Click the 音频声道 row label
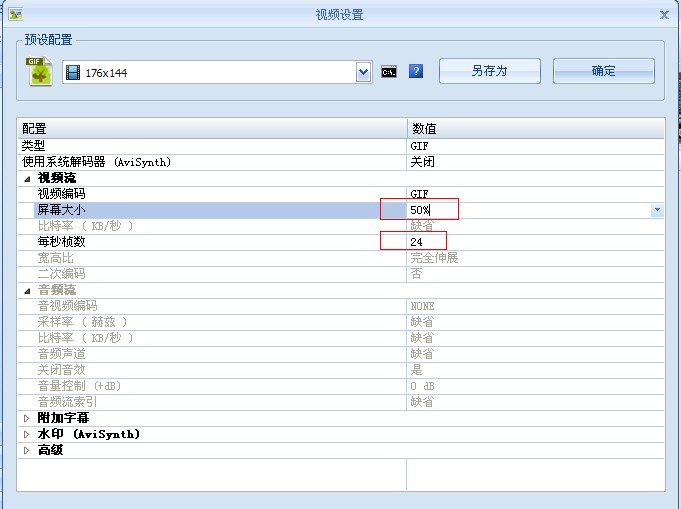Image resolution: width=681 pixels, height=509 pixels. [x=61, y=354]
